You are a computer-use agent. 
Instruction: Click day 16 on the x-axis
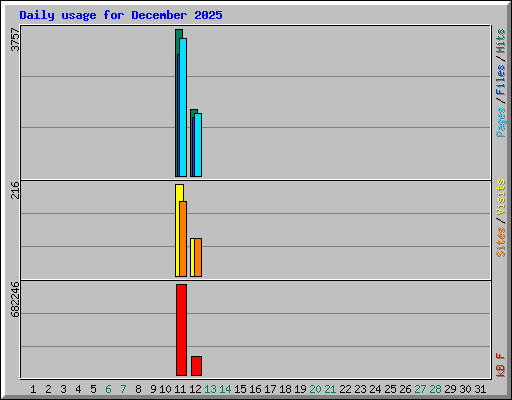point(255,389)
